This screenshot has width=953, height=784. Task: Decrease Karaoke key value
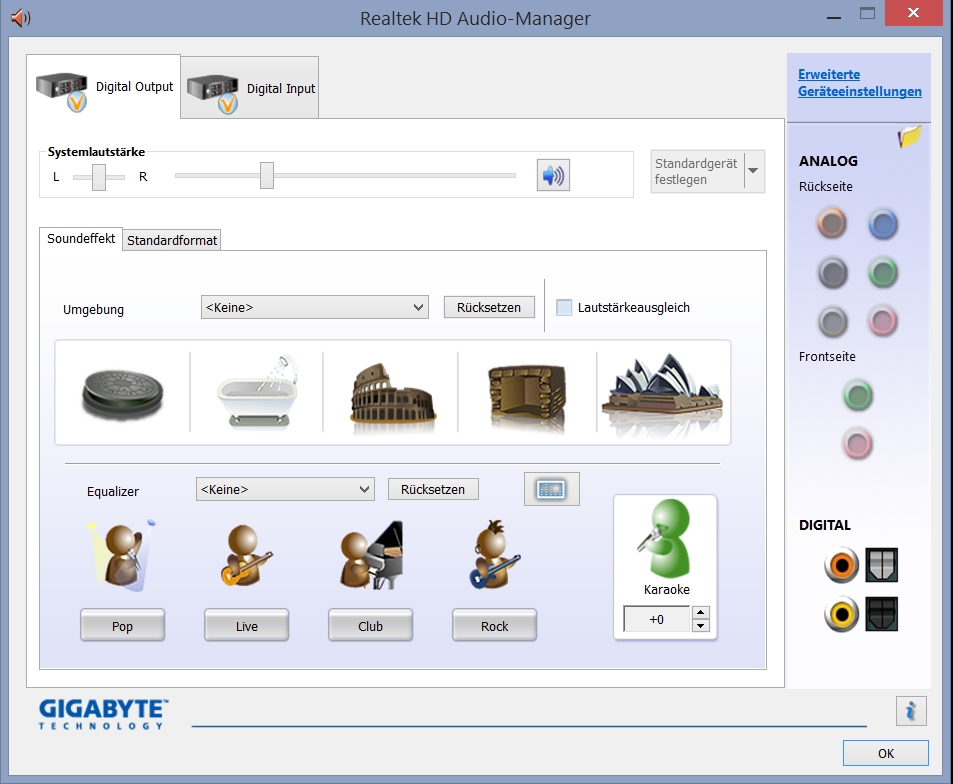point(701,625)
